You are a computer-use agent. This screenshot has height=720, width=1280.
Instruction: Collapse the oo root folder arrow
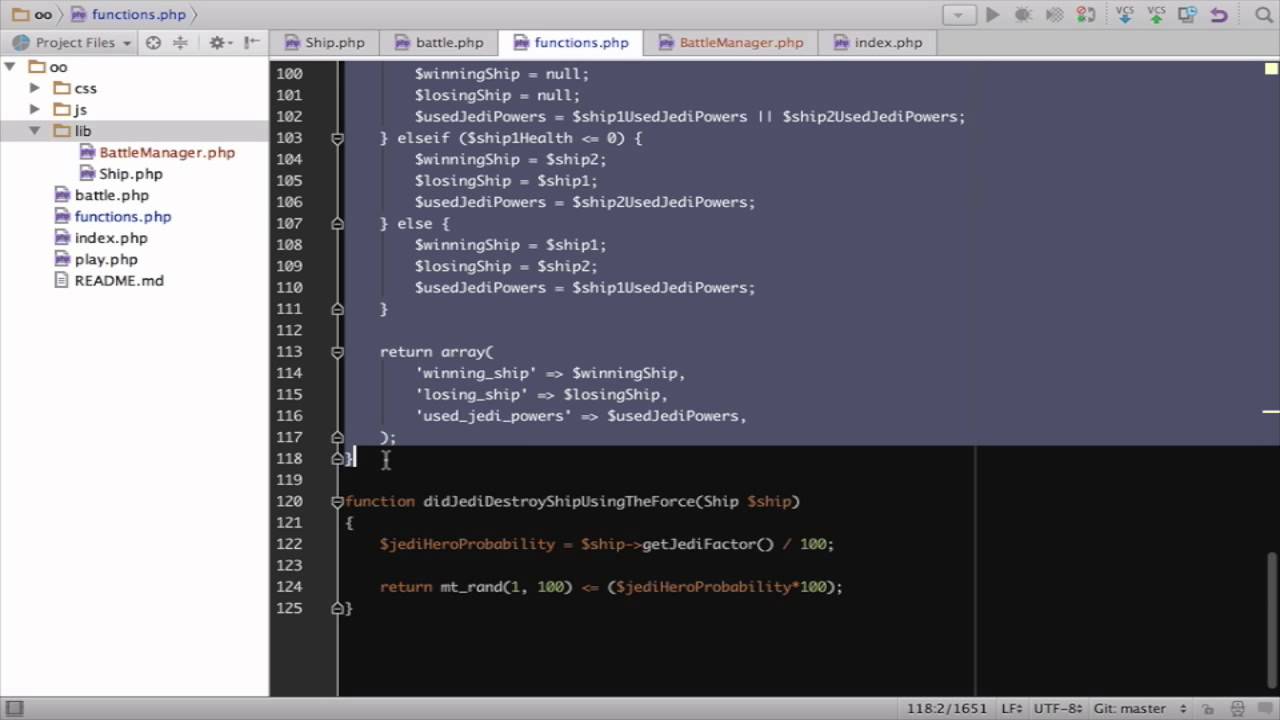(10, 67)
